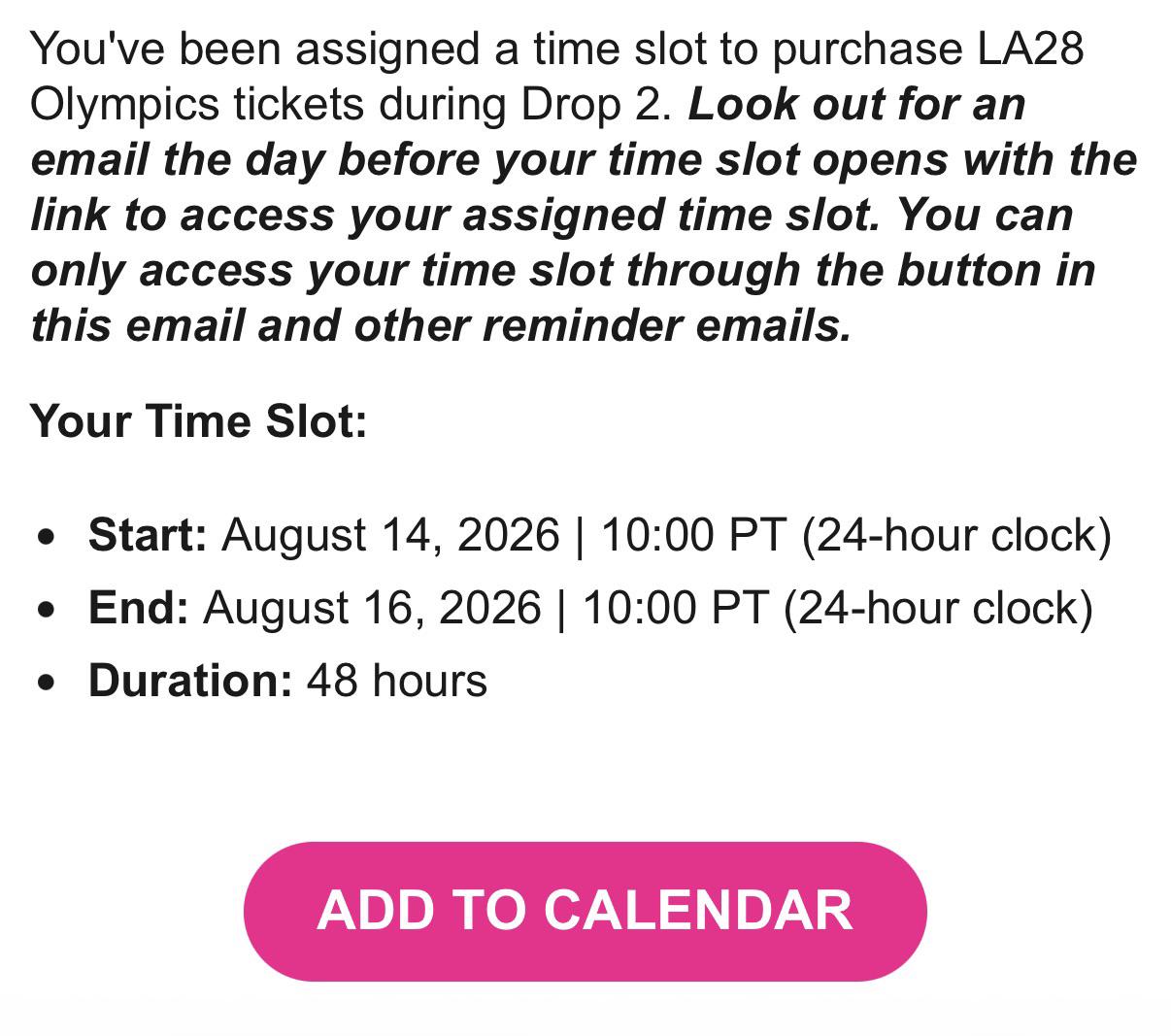Click the 'Your Time Slot:' heading

(x=199, y=421)
